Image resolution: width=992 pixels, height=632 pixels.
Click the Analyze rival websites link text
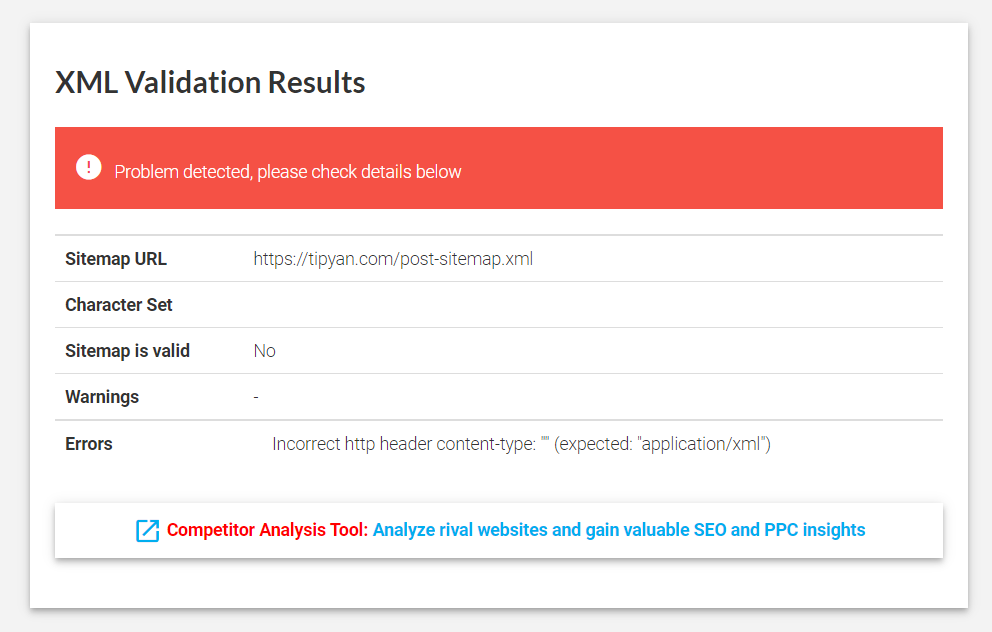[x=531, y=530]
